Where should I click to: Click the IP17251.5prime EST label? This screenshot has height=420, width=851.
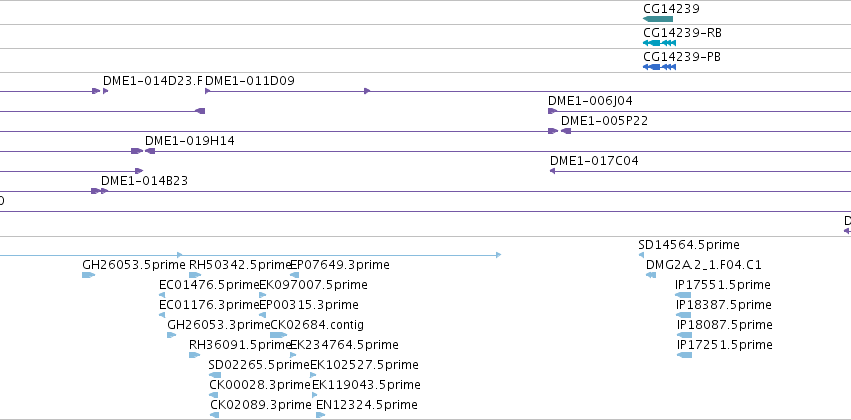click(725, 345)
